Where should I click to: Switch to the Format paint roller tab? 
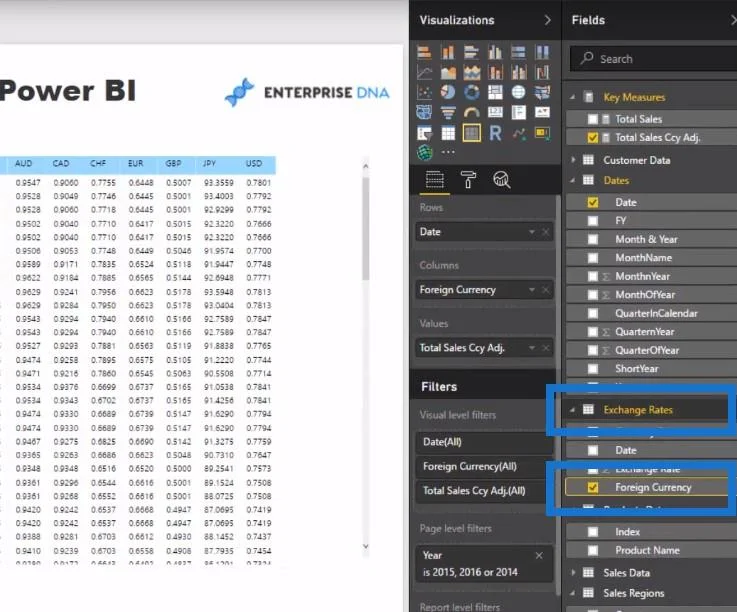(x=468, y=180)
